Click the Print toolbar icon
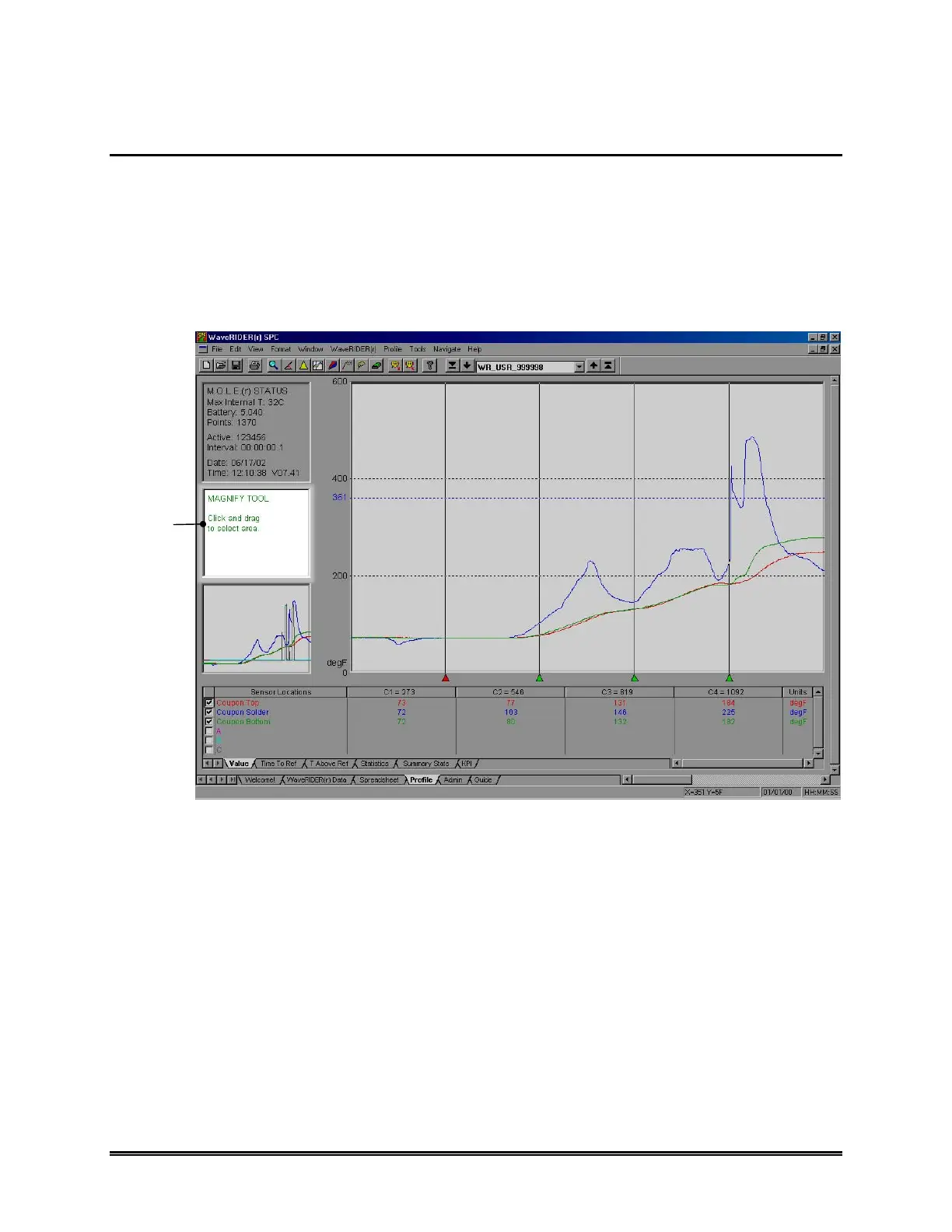The height and width of the screenshot is (1232, 952). (x=254, y=366)
